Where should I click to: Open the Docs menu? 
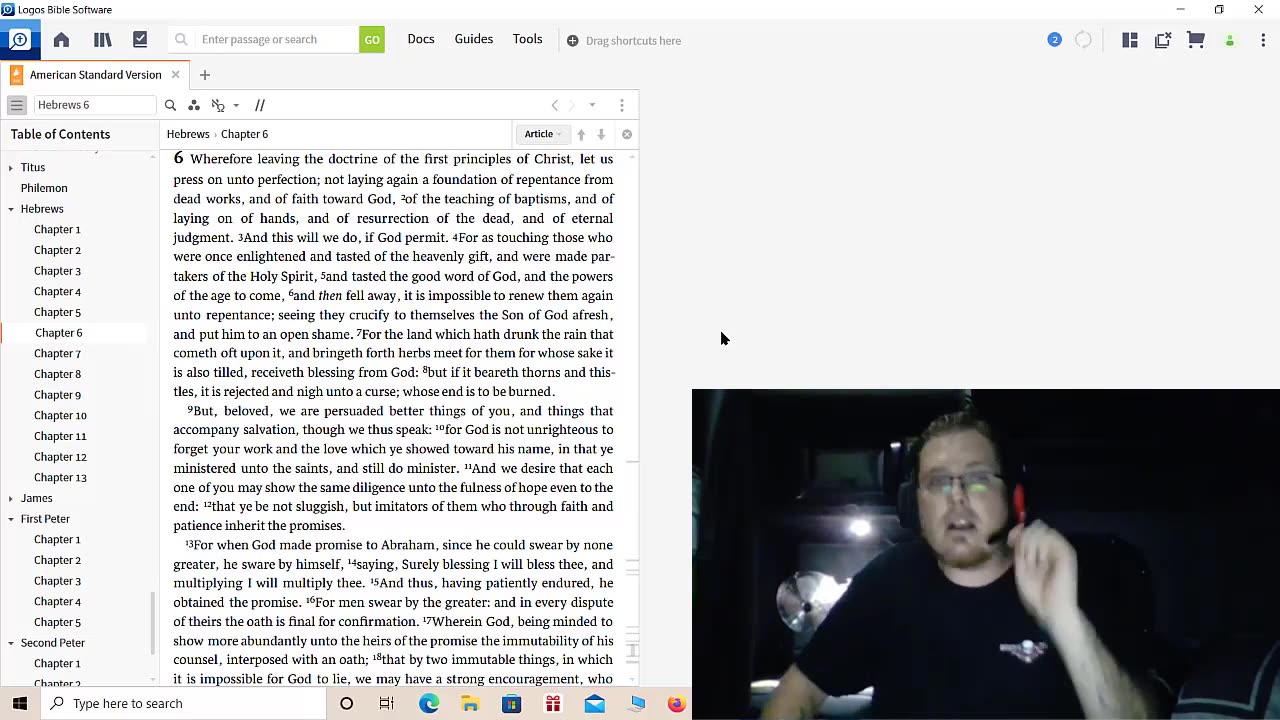click(421, 39)
